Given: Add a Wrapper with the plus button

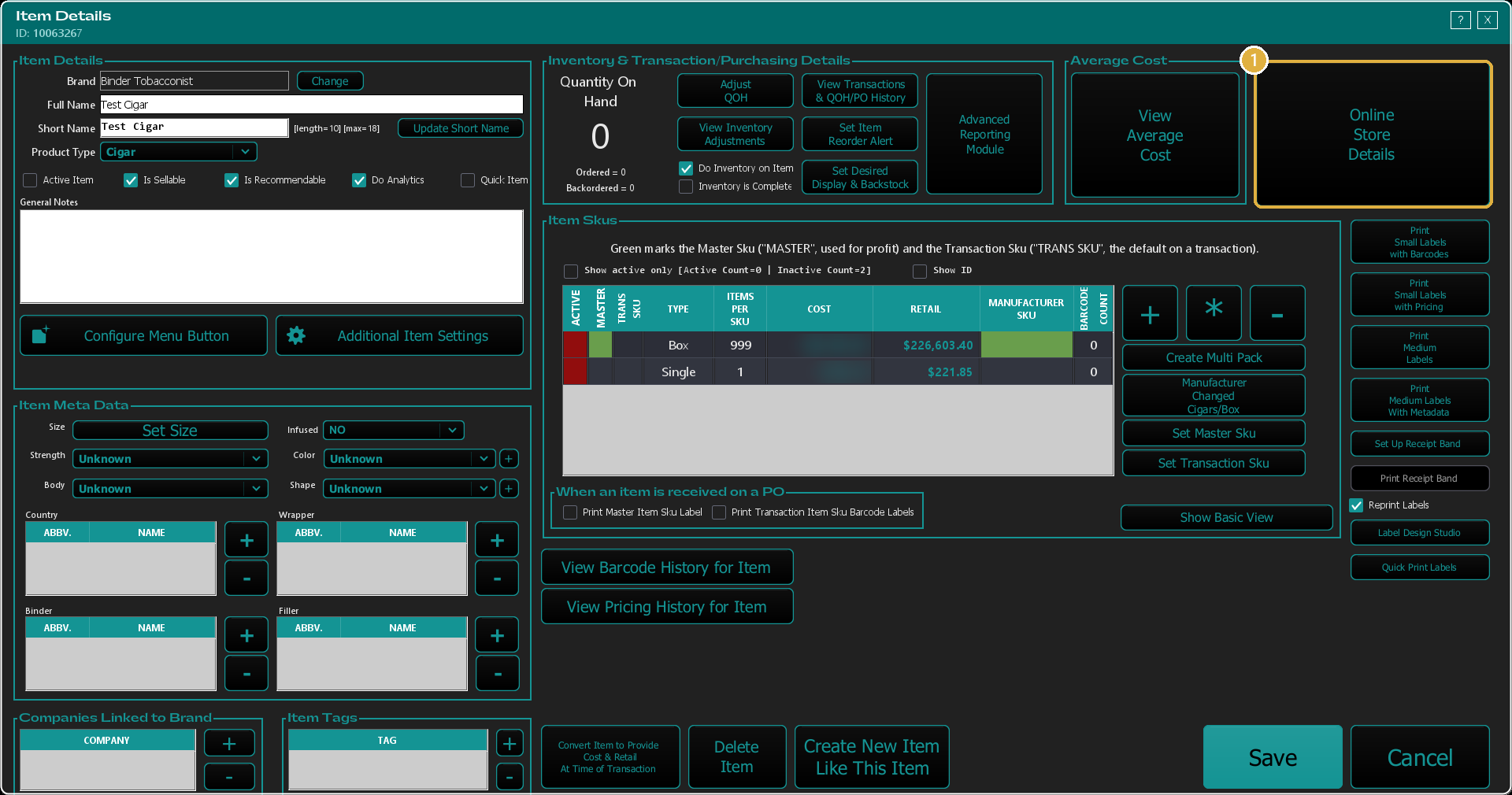Looking at the screenshot, I should tap(497, 540).
